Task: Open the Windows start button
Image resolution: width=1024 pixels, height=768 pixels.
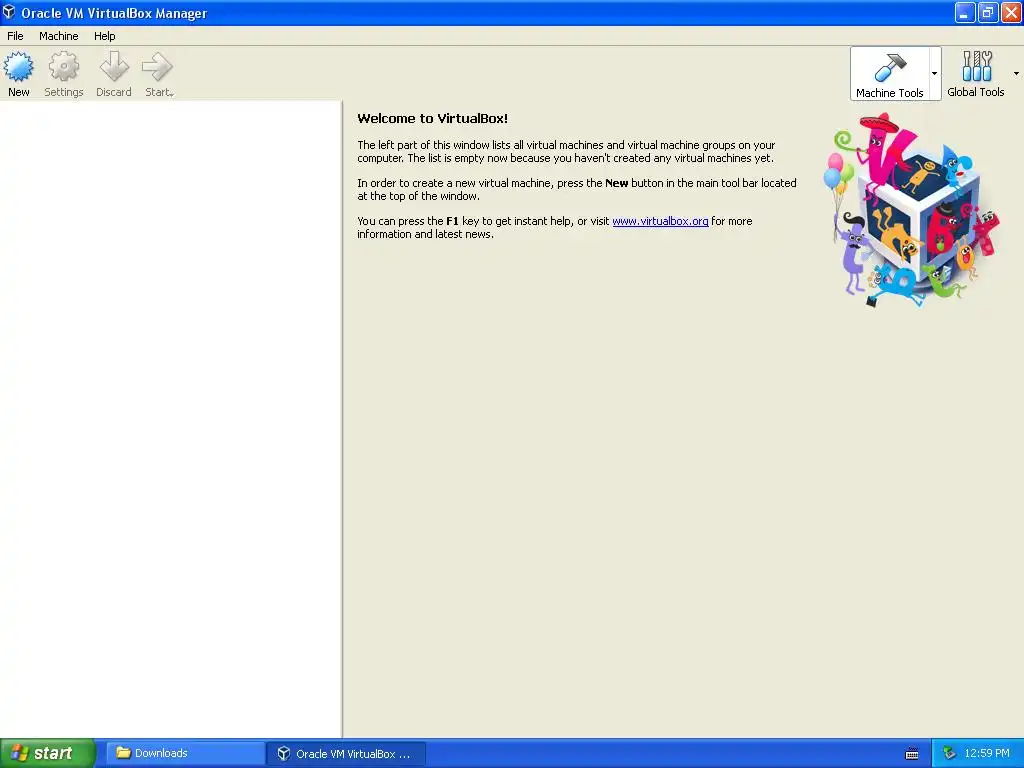Action: coord(48,753)
